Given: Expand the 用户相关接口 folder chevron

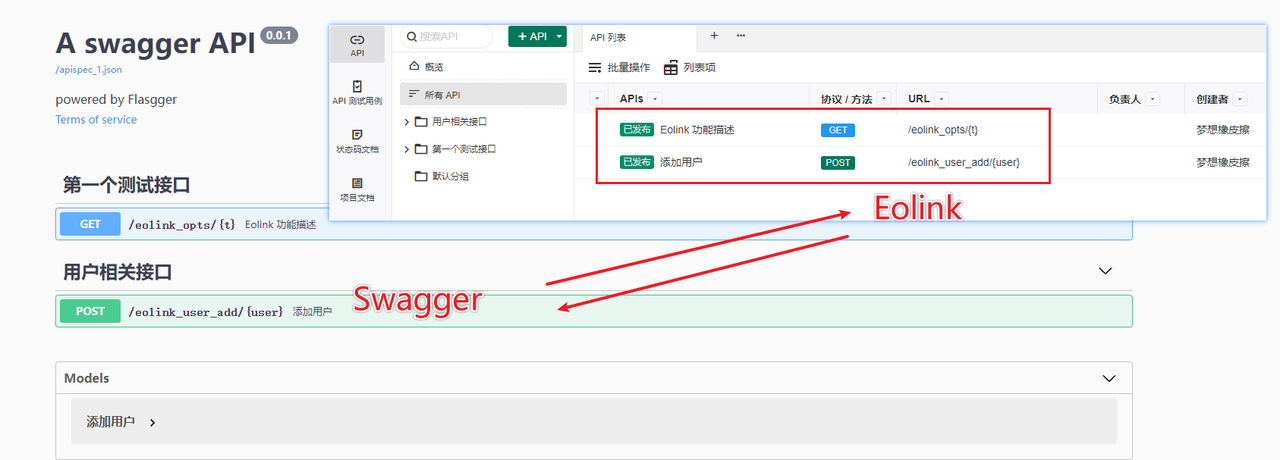Looking at the screenshot, I should 406,122.
